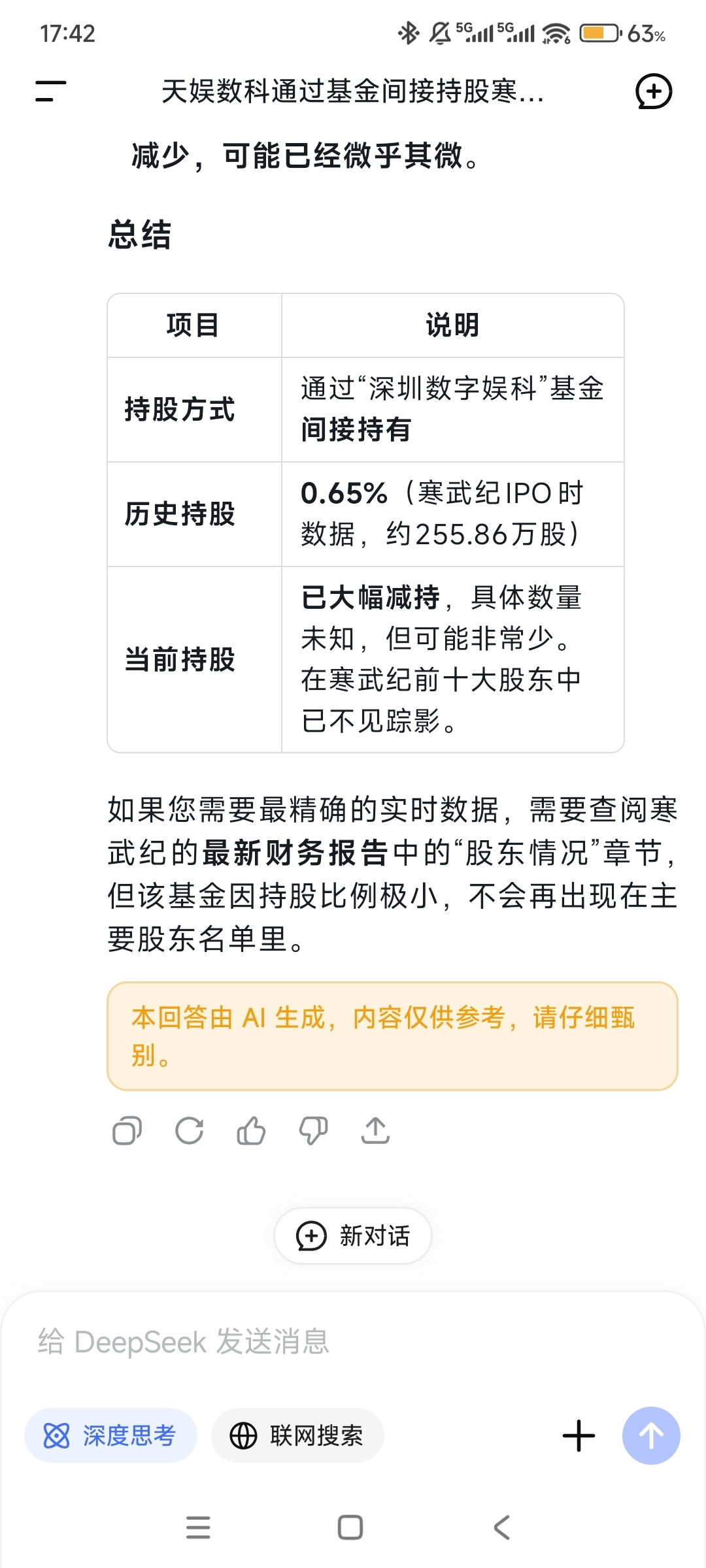Tap the 新对话 new conversation button

(353, 1235)
